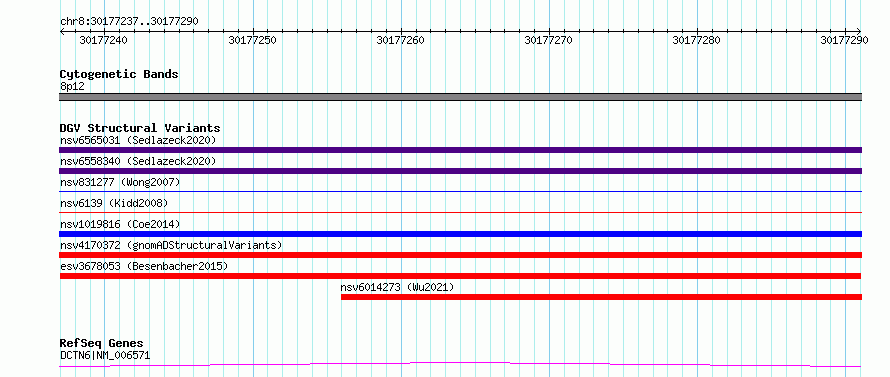The height and width of the screenshot is (377, 890).
Task: Open the Cytogenetic Bands track heading
Action: 119,74
